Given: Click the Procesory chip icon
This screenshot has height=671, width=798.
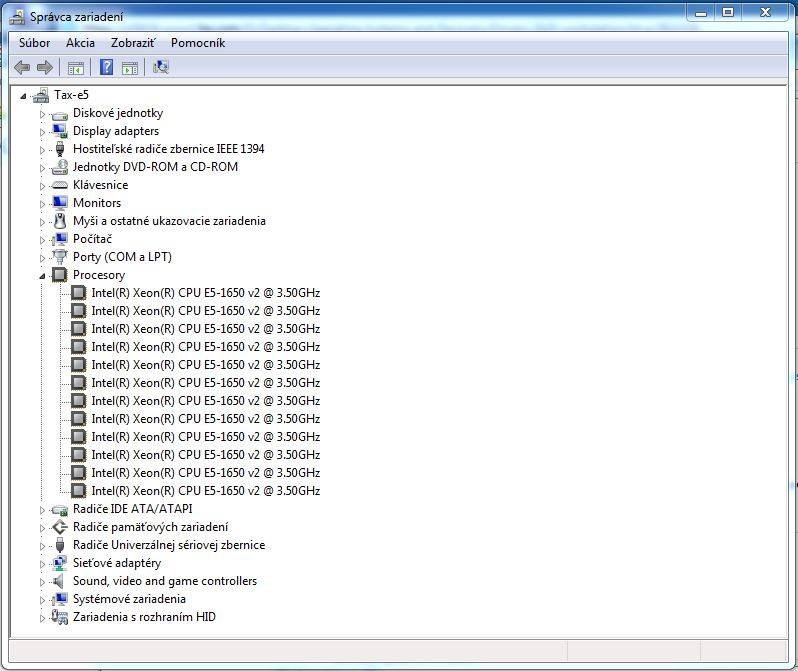Looking at the screenshot, I should [x=60, y=275].
